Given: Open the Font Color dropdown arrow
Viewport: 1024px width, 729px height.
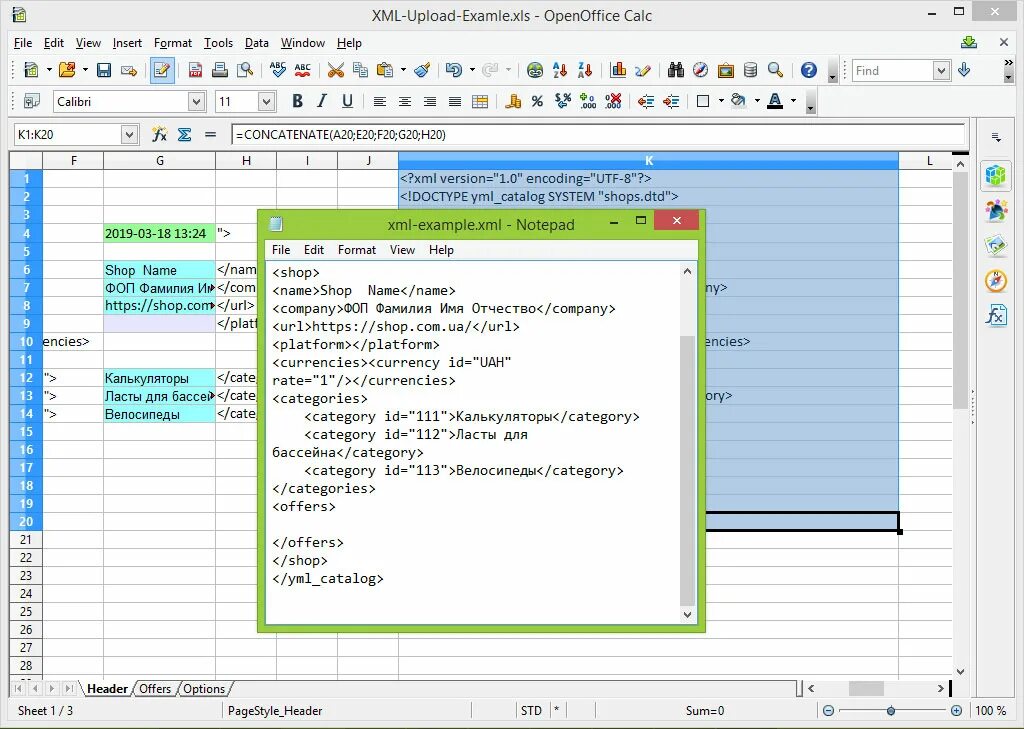Looking at the screenshot, I should tap(793, 101).
